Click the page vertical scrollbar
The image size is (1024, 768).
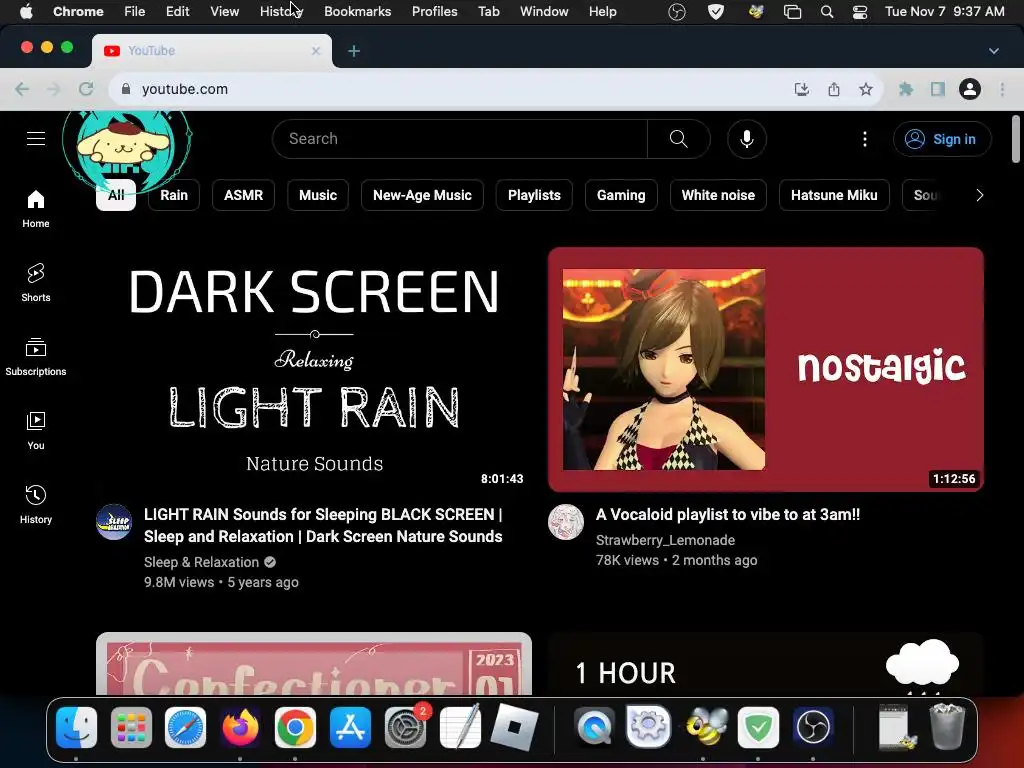[x=1016, y=138]
